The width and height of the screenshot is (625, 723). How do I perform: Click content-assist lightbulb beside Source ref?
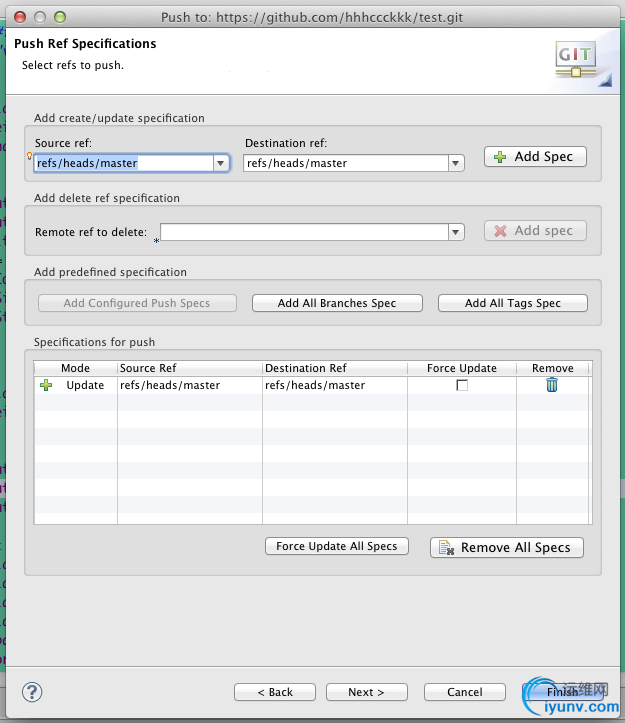pos(30,156)
